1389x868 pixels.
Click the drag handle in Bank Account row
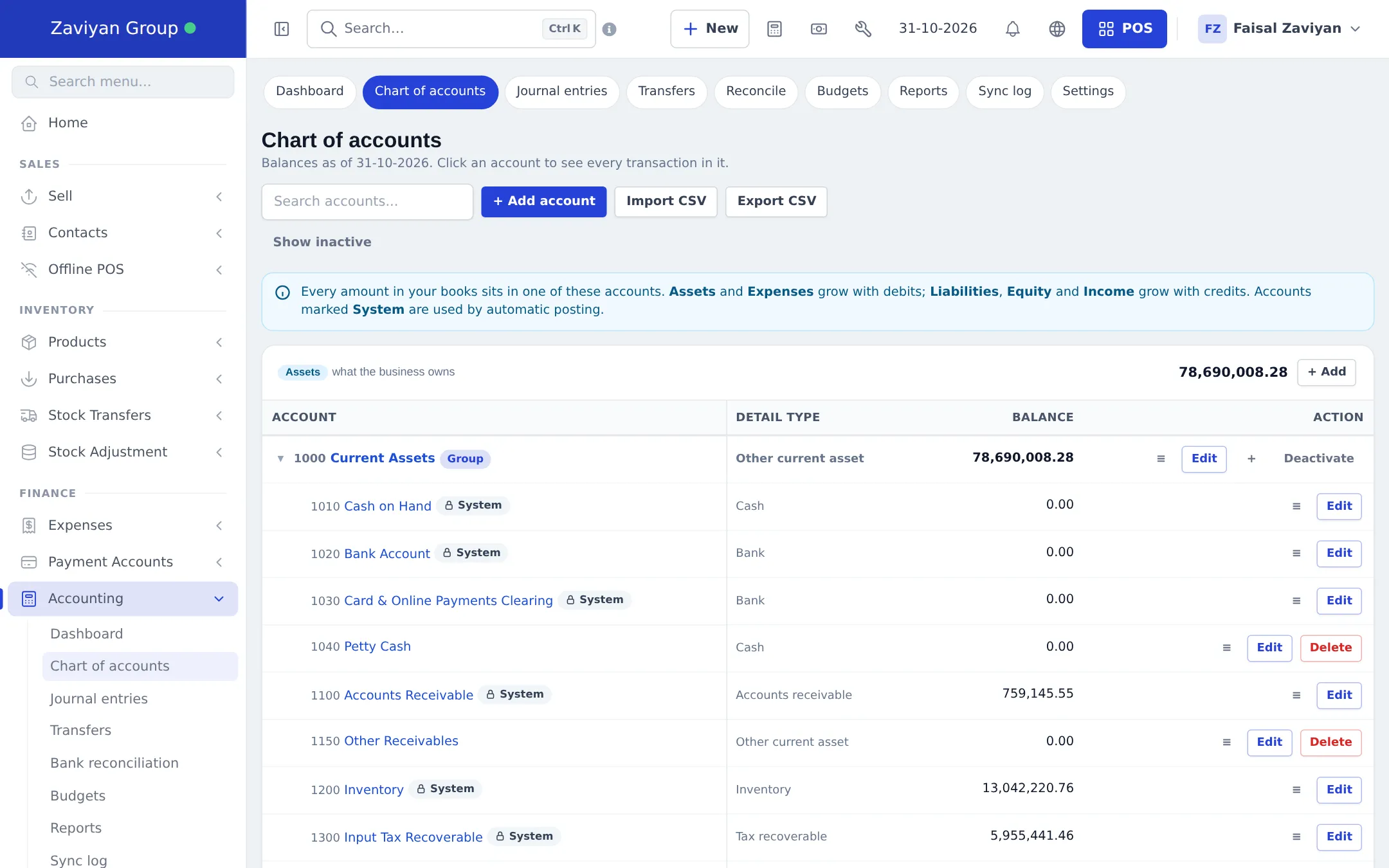tap(1296, 553)
